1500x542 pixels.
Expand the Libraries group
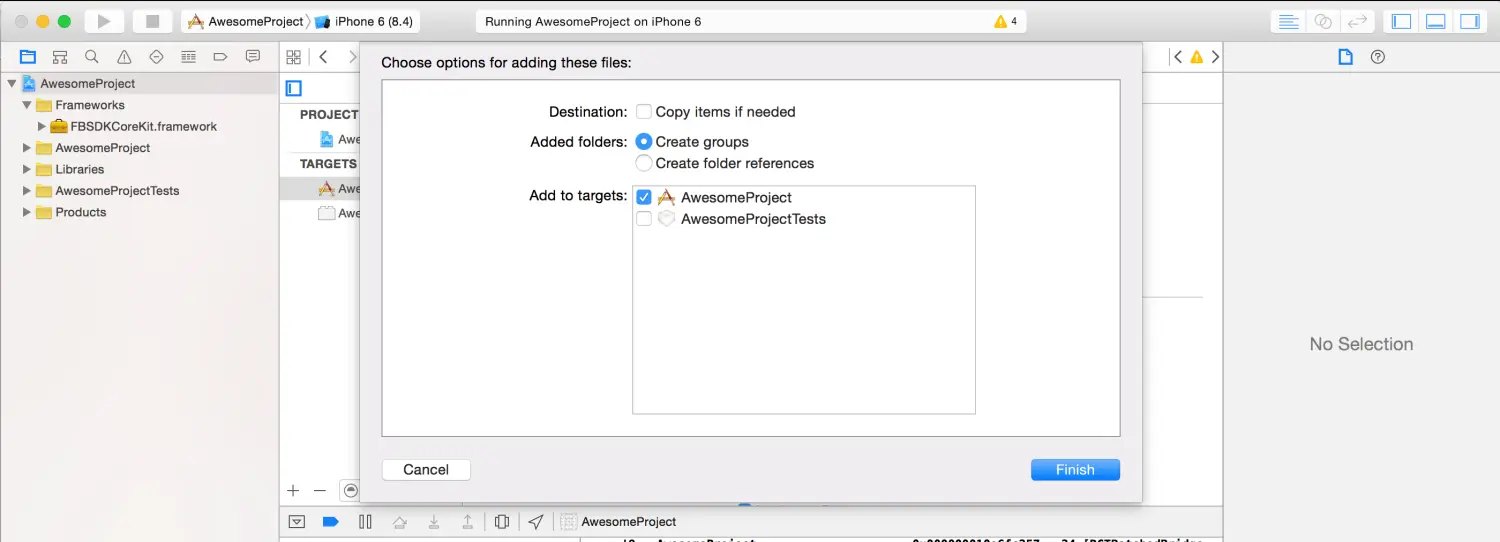(27, 170)
